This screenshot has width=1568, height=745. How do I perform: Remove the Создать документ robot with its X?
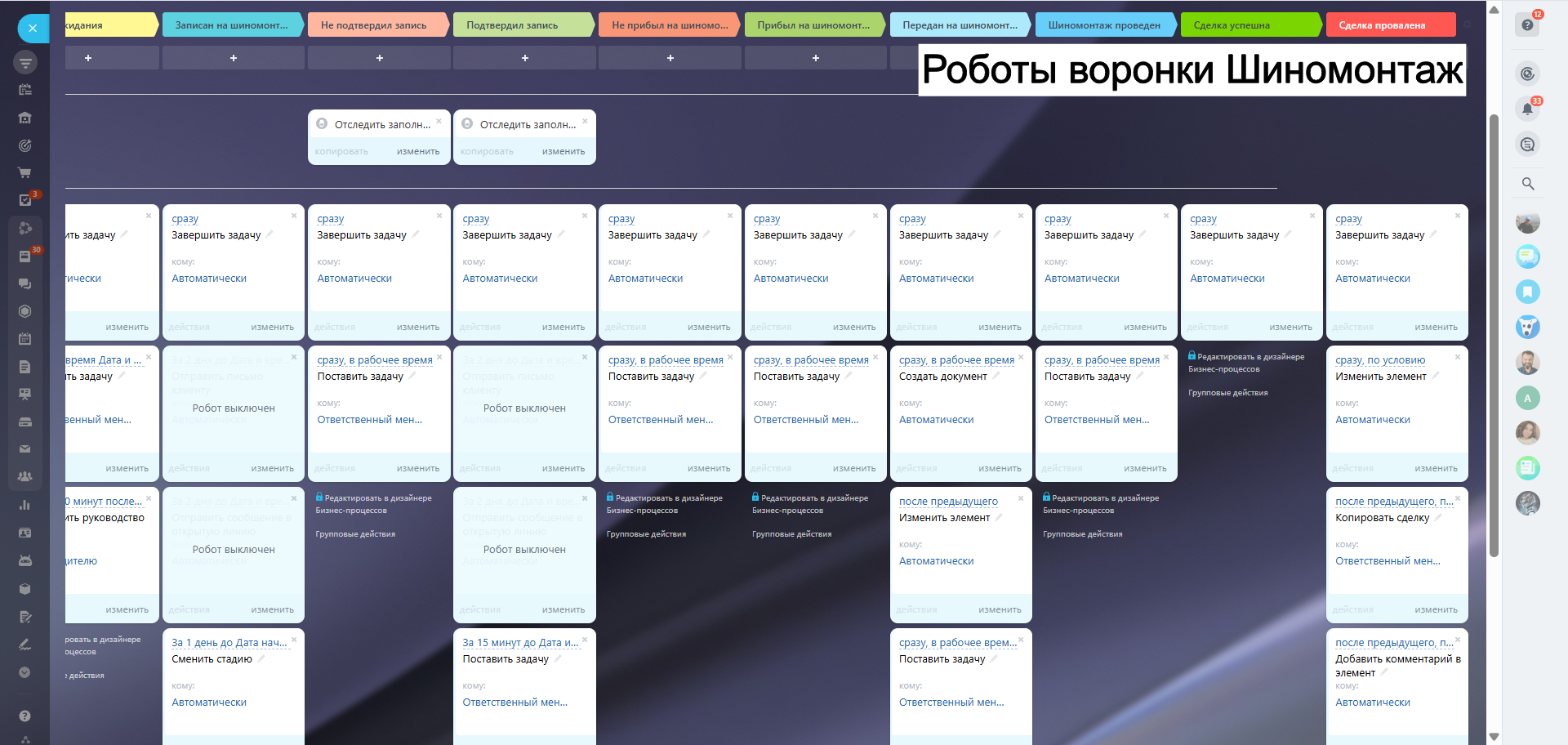[1021, 357]
